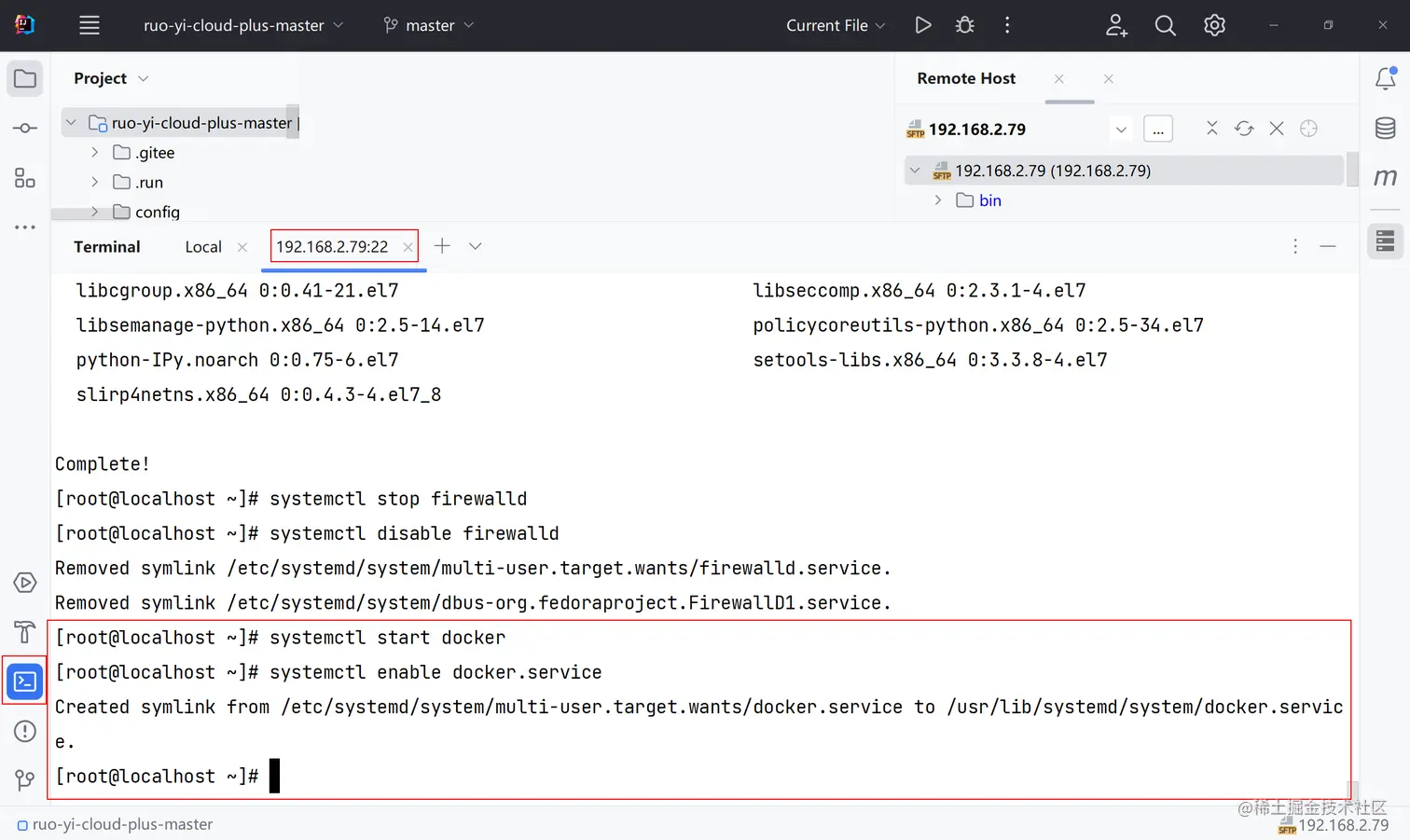The image size is (1410, 840).
Task: Open the Services tool window
Action: click(x=25, y=583)
